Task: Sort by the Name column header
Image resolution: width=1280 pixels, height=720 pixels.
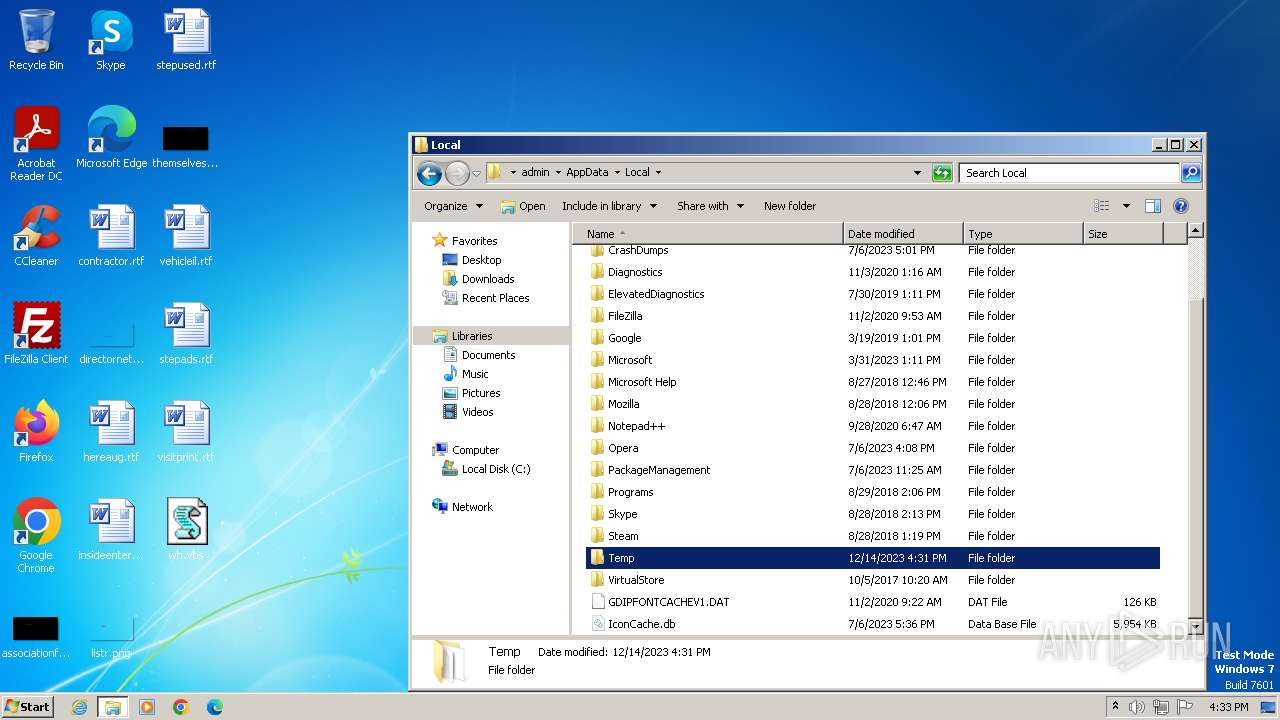Action: pos(708,234)
